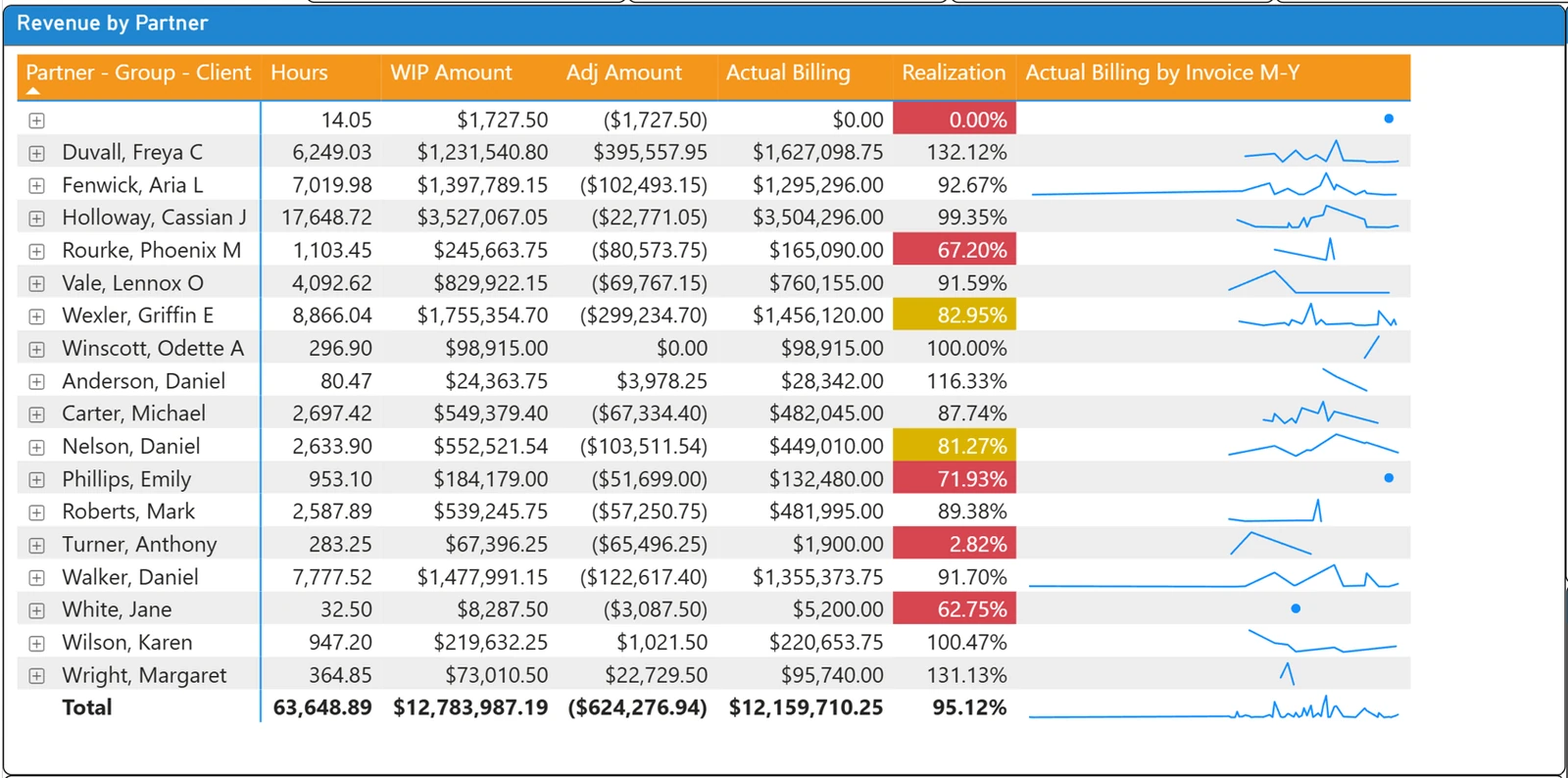Select the total realization 95.12%

pyautogui.click(x=969, y=707)
